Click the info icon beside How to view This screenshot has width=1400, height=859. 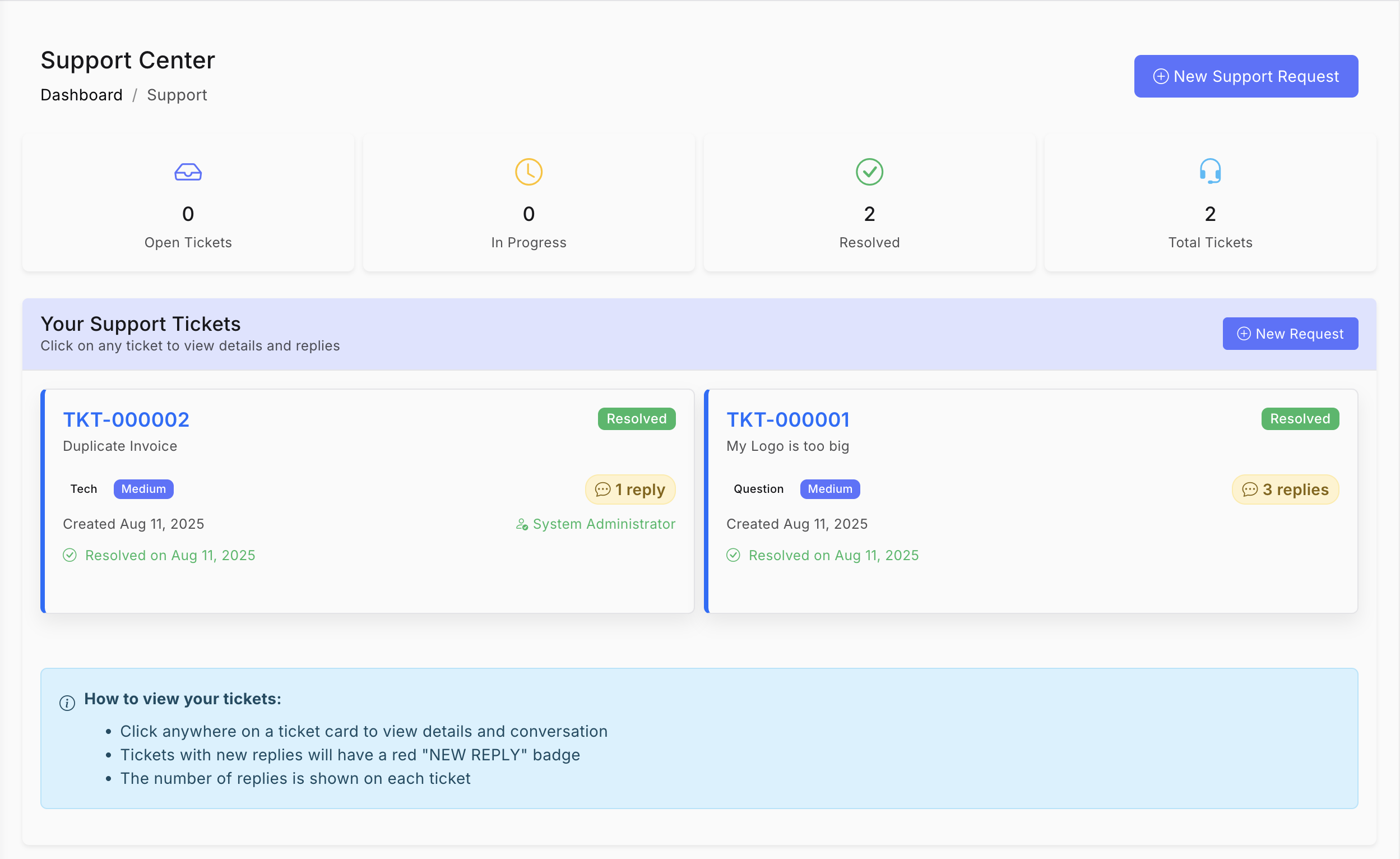pyautogui.click(x=67, y=703)
